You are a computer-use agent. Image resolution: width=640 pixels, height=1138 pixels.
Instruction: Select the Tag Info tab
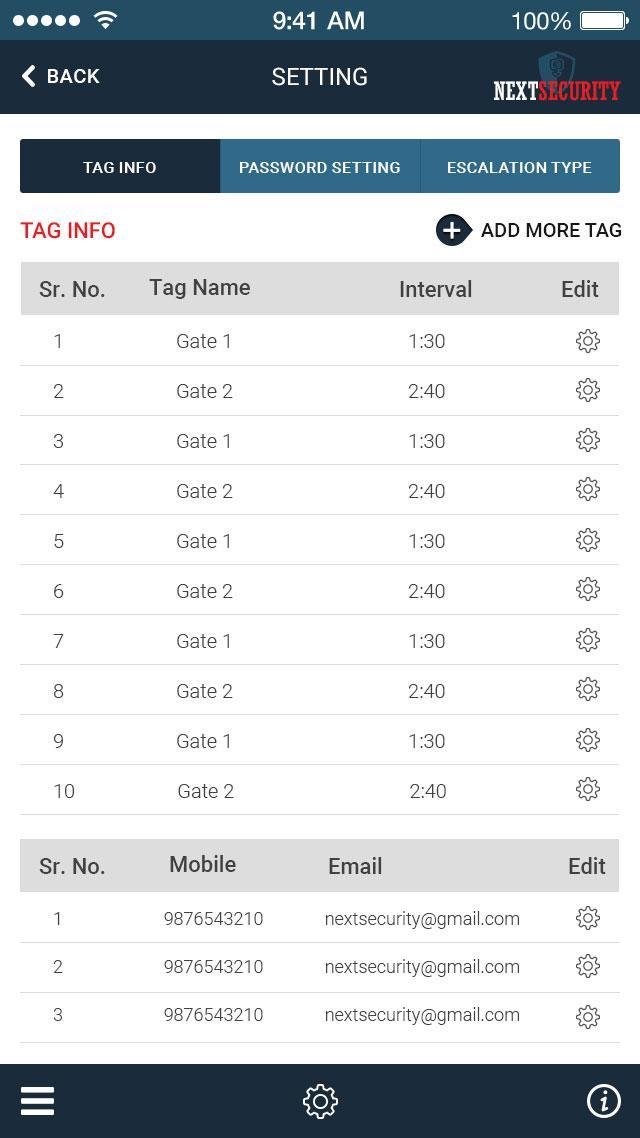(x=120, y=167)
